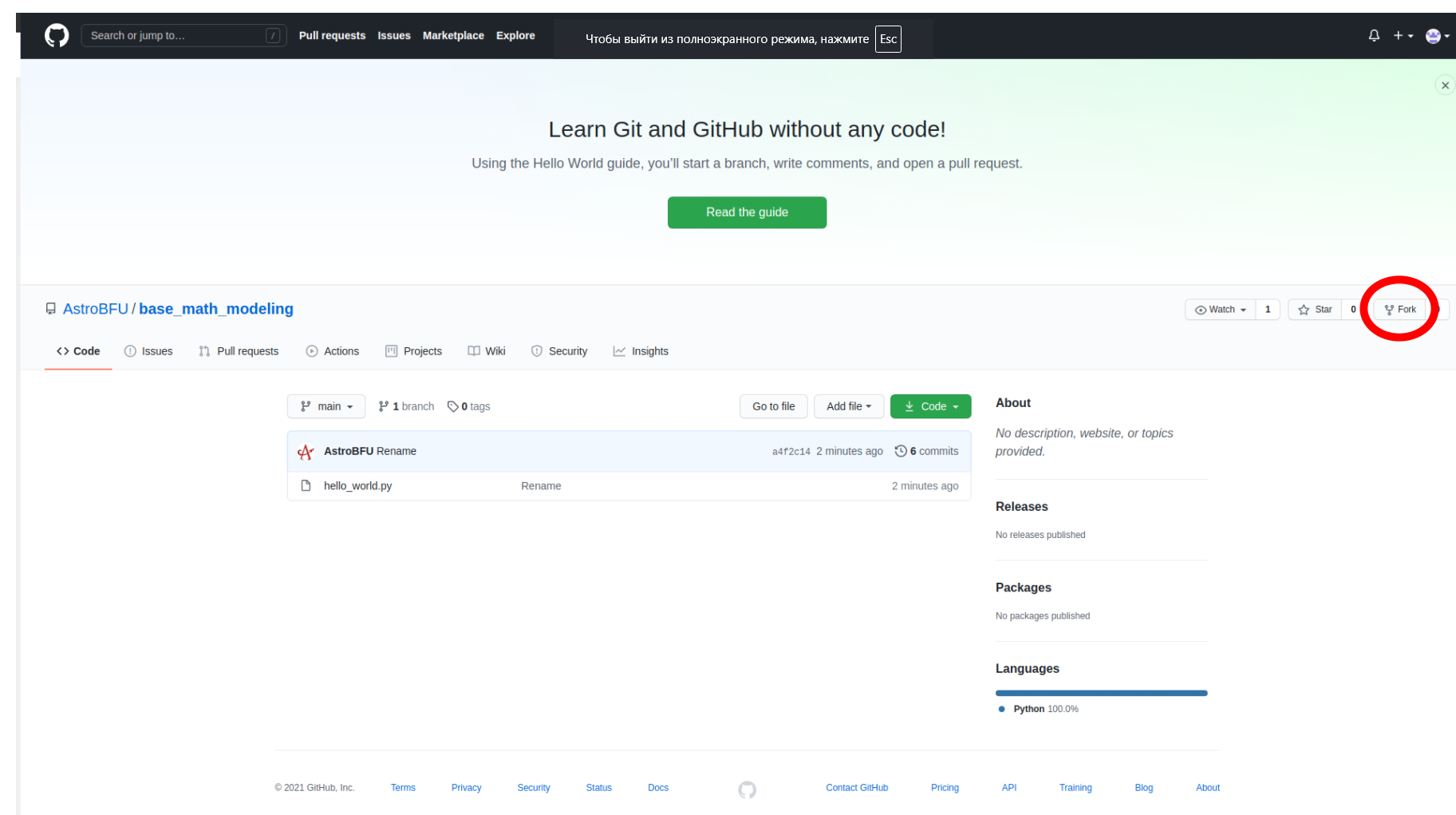Open GitHub home via Octocat logo
Viewport: 1456px width, 815px height.
pos(57,36)
